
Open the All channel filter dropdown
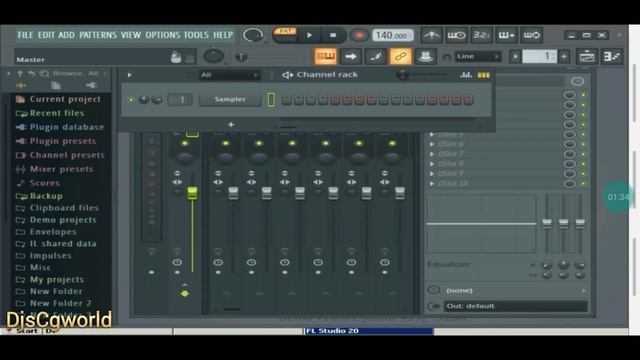coord(229,75)
